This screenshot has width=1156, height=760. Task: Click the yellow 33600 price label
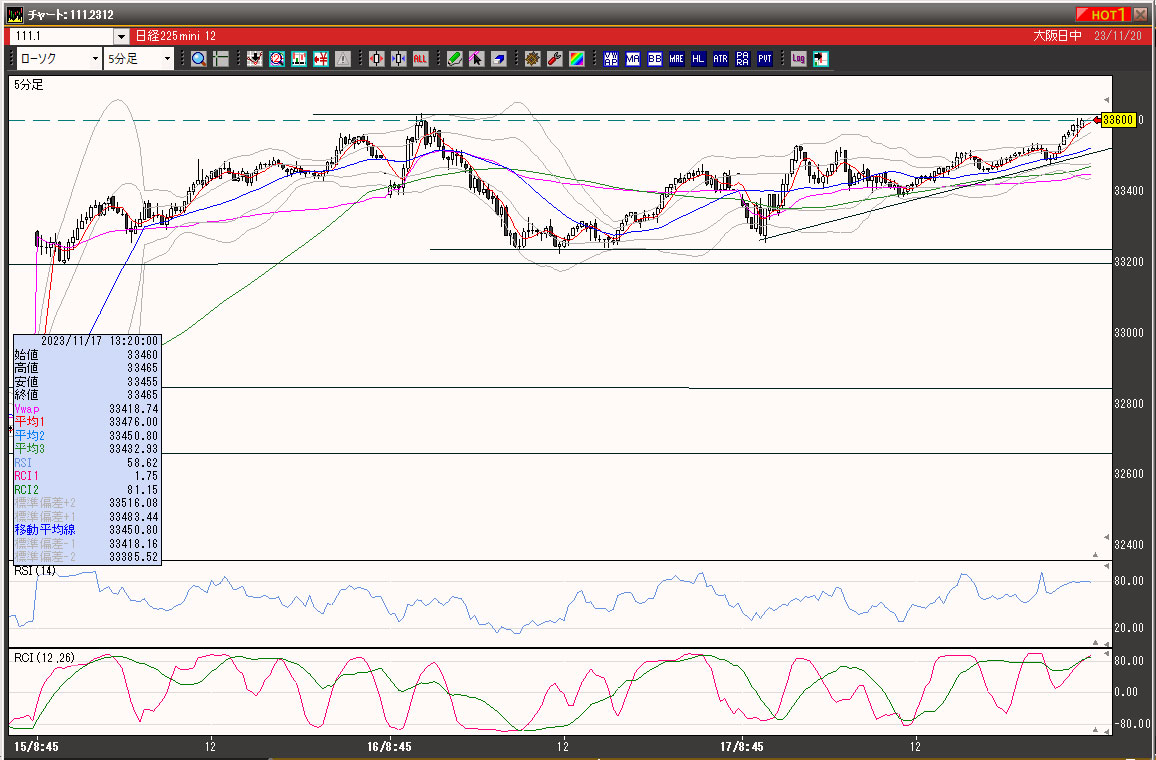point(1118,120)
